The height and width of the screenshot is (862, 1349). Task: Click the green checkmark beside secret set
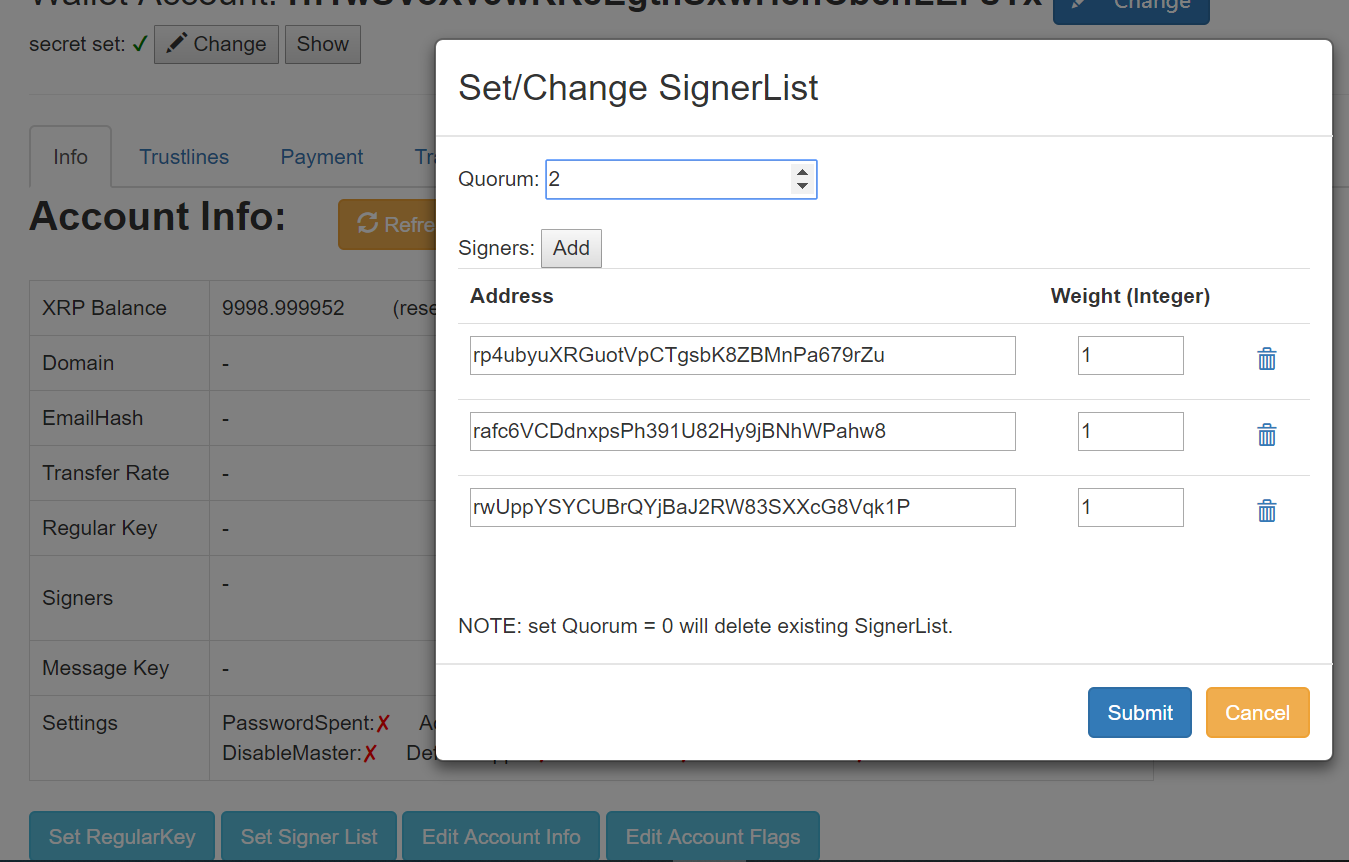[x=141, y=44]
